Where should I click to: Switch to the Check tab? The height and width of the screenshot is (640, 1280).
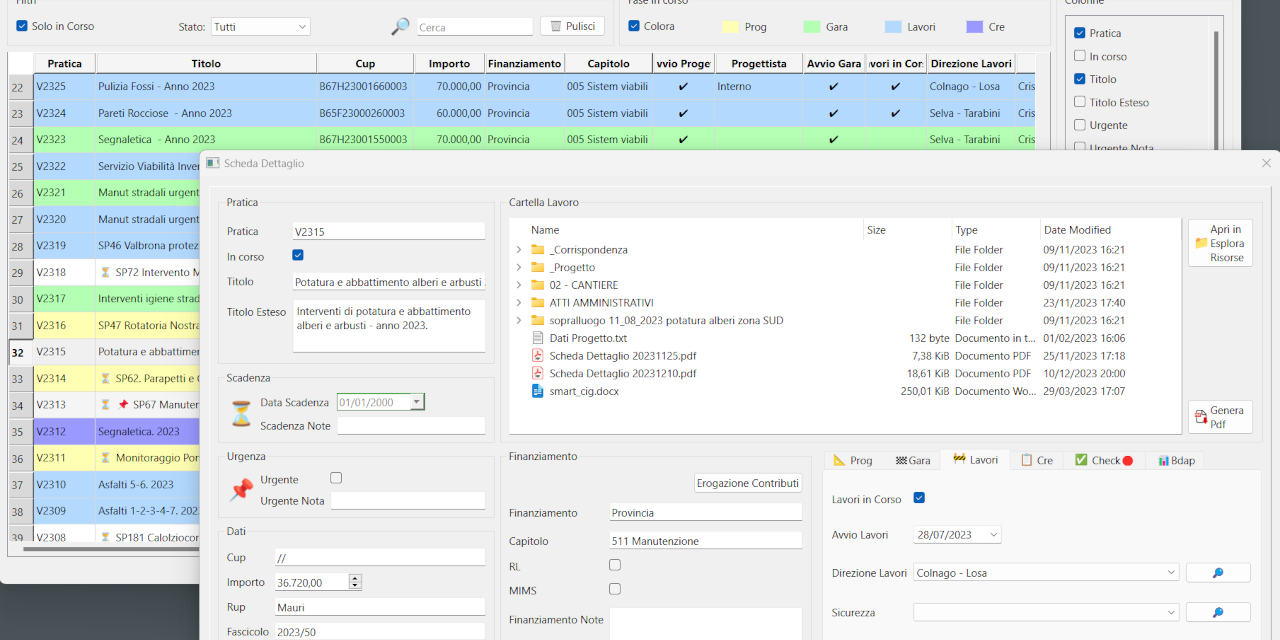[1103, 460]
